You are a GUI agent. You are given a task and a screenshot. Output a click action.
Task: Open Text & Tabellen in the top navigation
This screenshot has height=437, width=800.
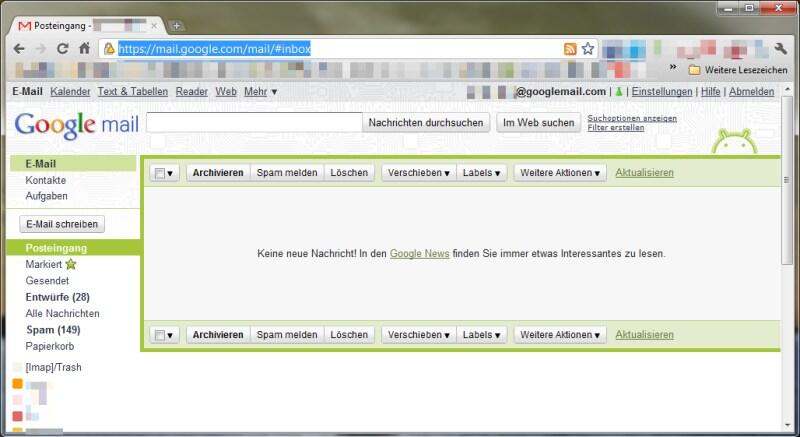[133, 92]
